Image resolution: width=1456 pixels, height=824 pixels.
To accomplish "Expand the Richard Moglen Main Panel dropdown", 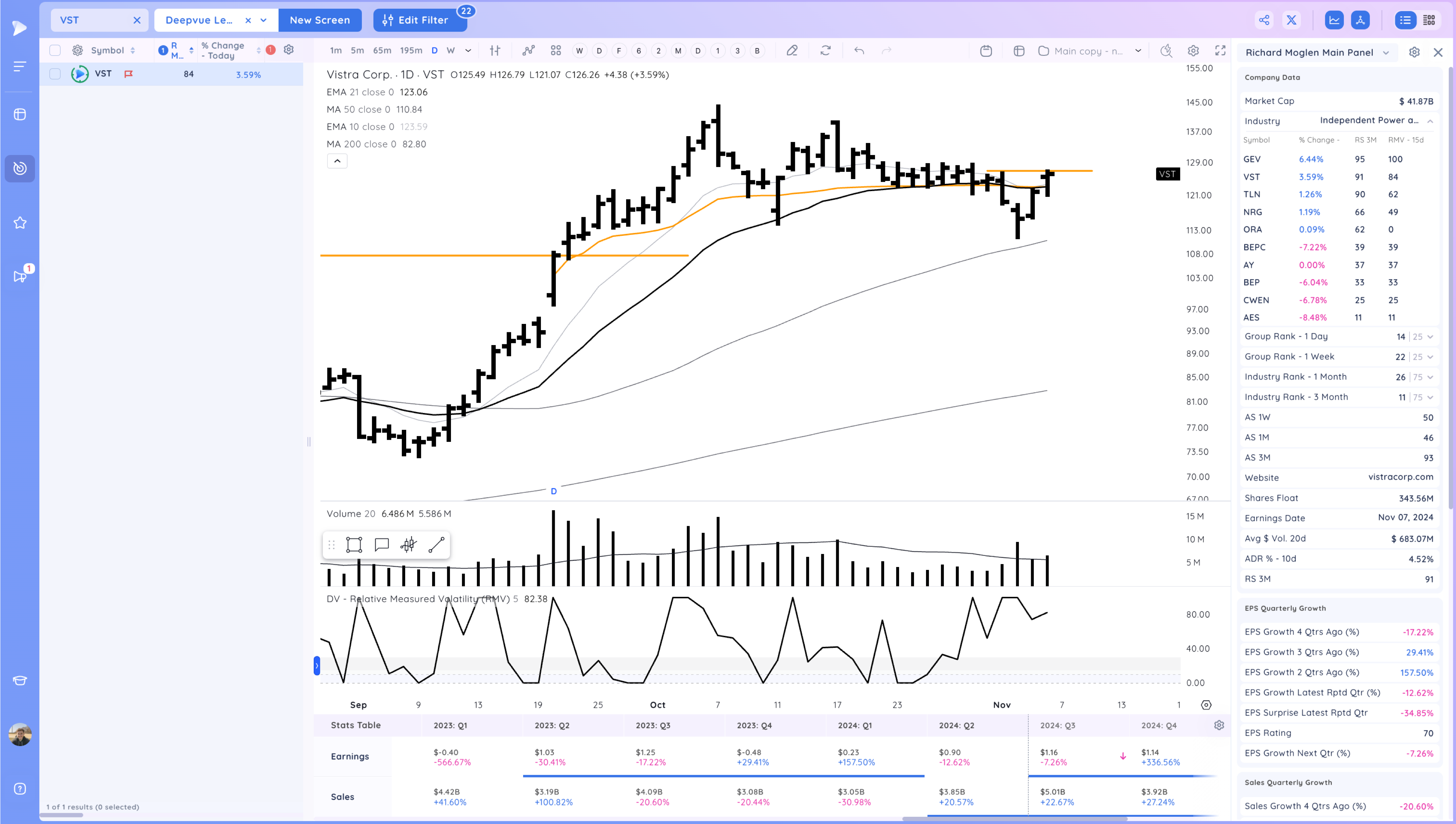I will pyautogui.click(x=1386, y=53).
